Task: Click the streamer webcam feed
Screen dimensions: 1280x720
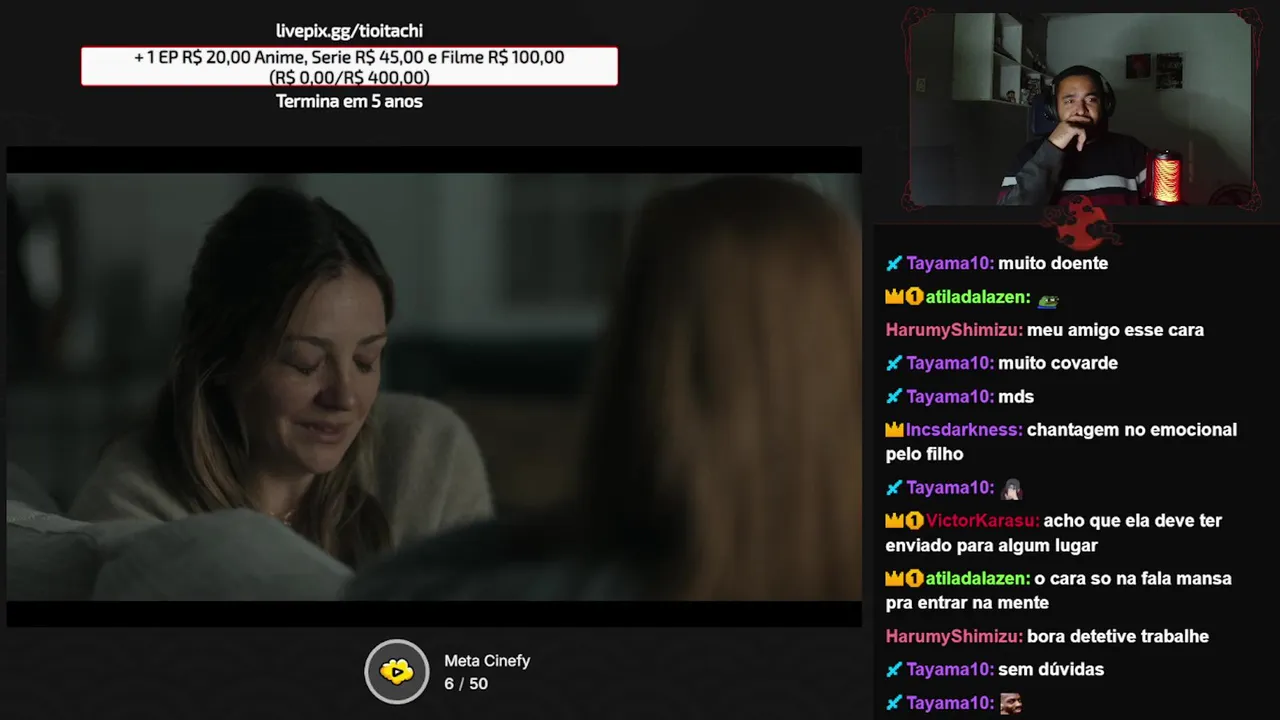Action: pyautogui.click(x=1080, y=109)
